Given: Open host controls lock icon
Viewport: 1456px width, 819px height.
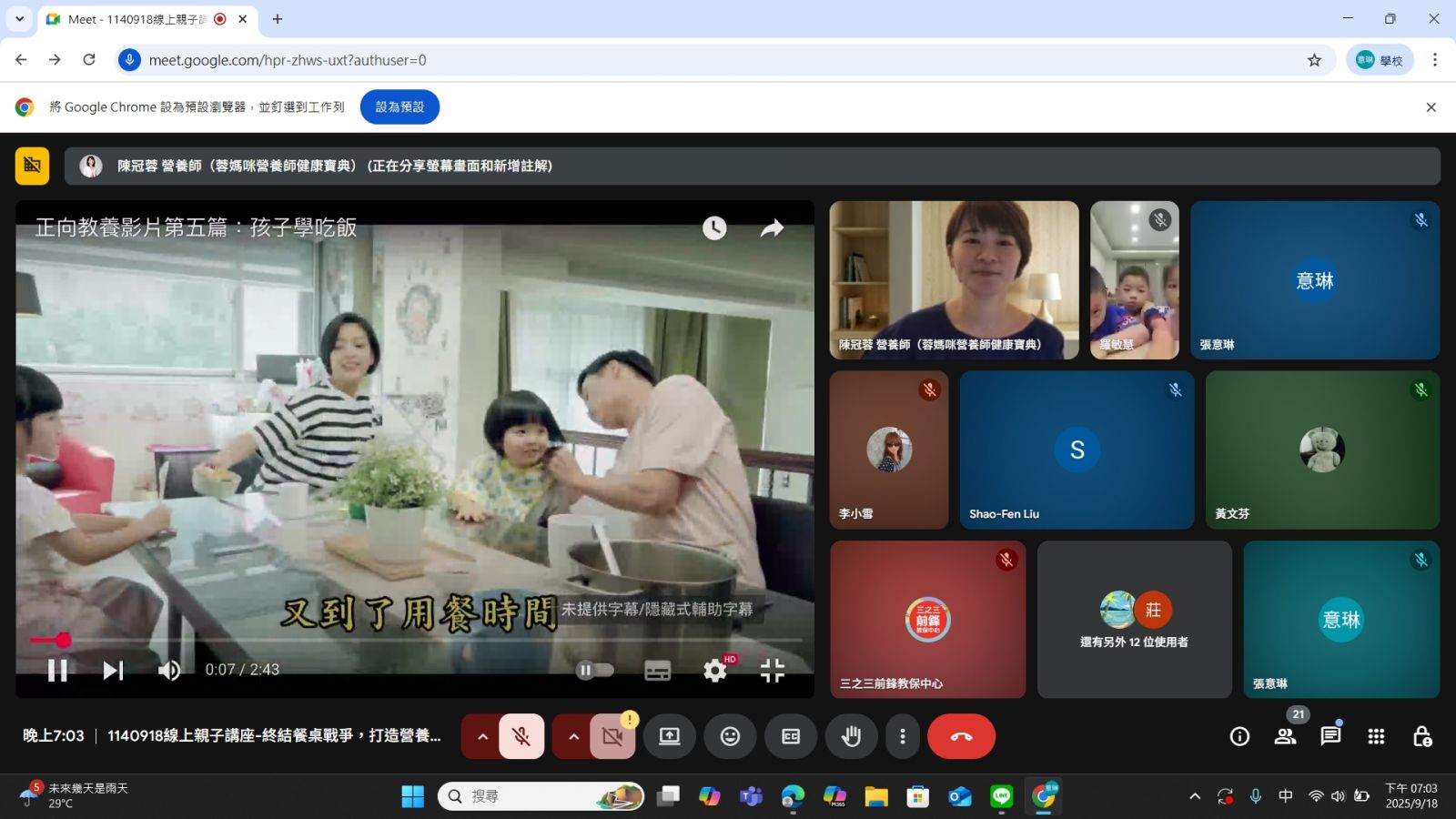Looking at the screenshot, I should [x=1421, y=736].
